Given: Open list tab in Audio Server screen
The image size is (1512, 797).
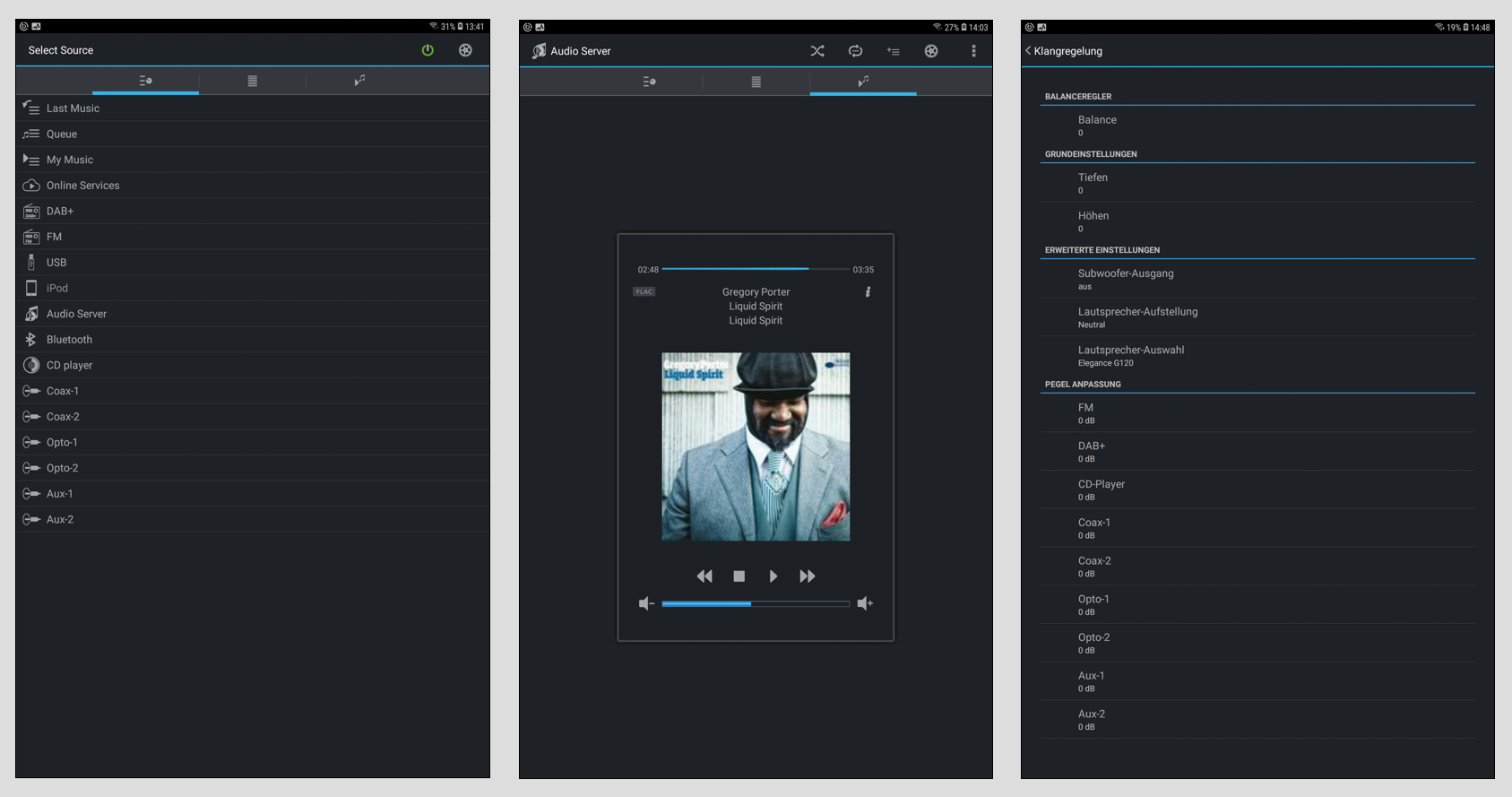Looking at the screenshot, I should (x=756, y=82).
